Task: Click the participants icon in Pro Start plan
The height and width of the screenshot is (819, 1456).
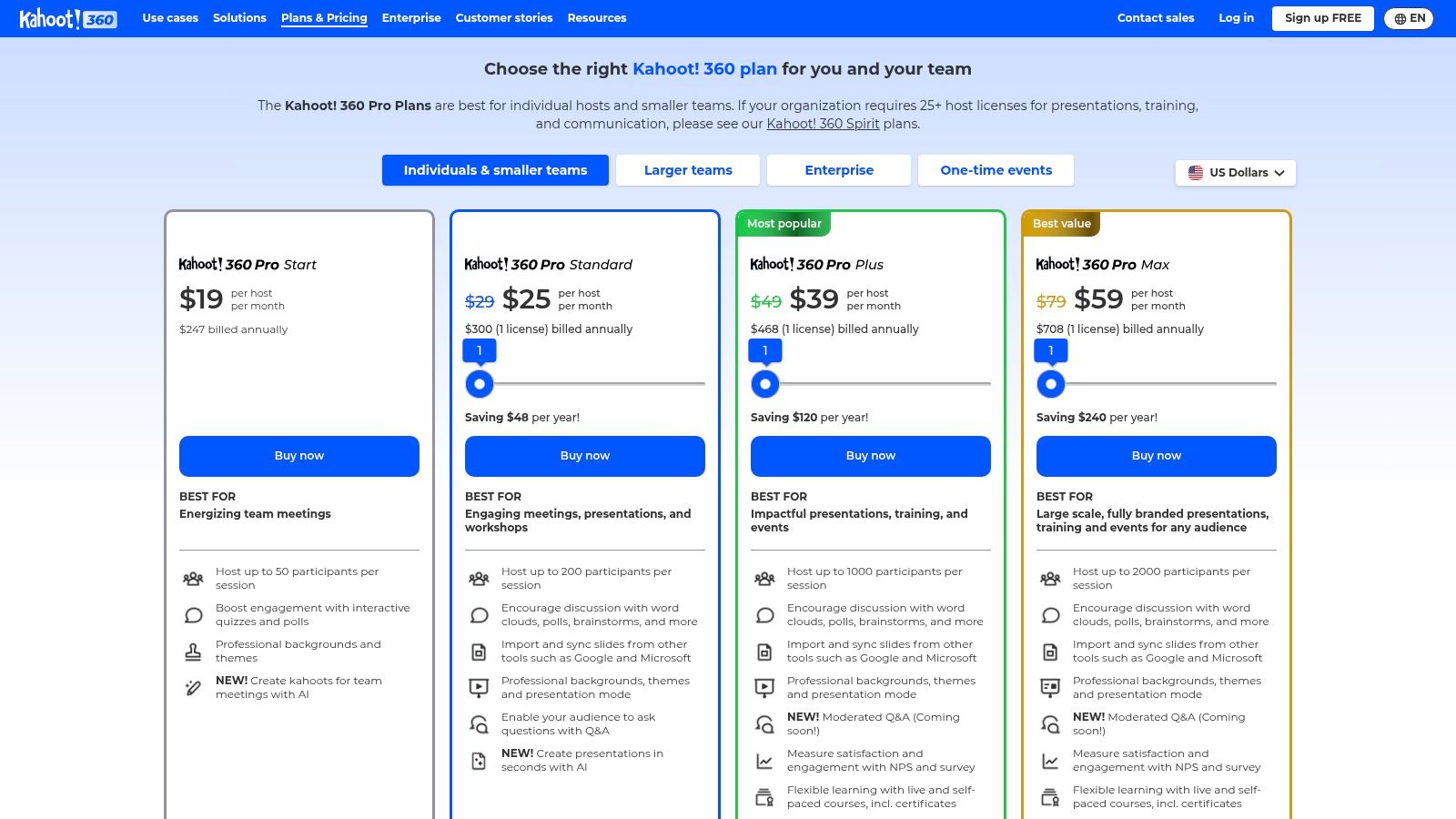Action: point(193,579)
